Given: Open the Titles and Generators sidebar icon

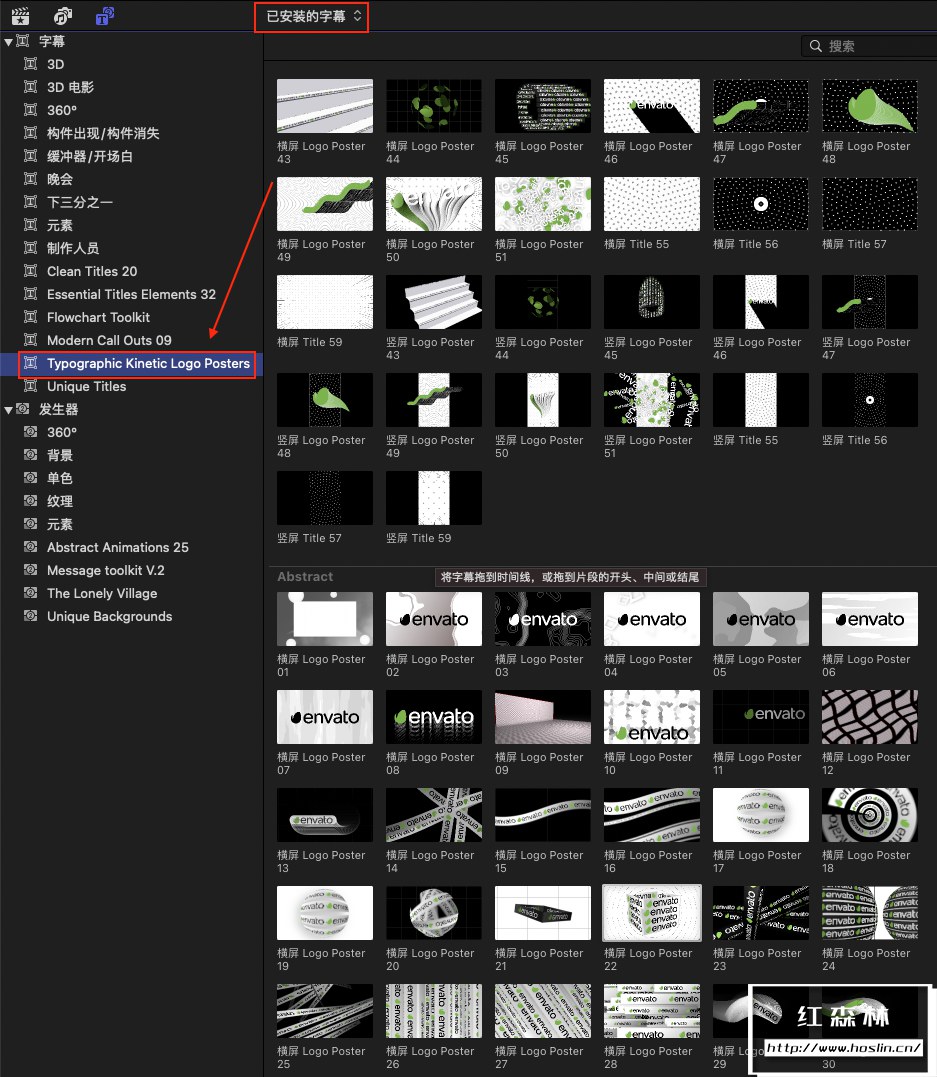Looking at the screenshot, I should 104,15.
